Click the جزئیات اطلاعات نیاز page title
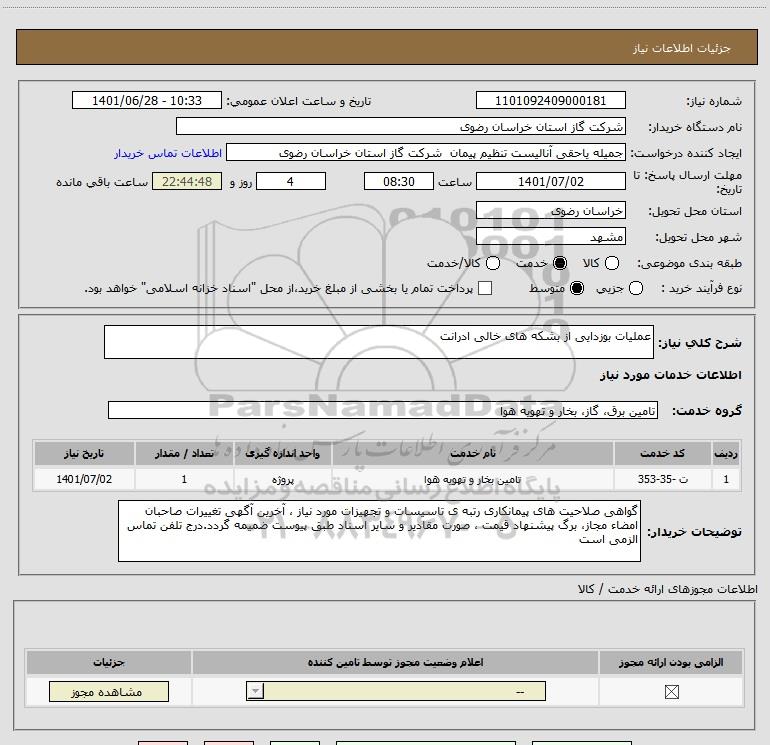Viewport: 770px width, 745px height. 681,48
